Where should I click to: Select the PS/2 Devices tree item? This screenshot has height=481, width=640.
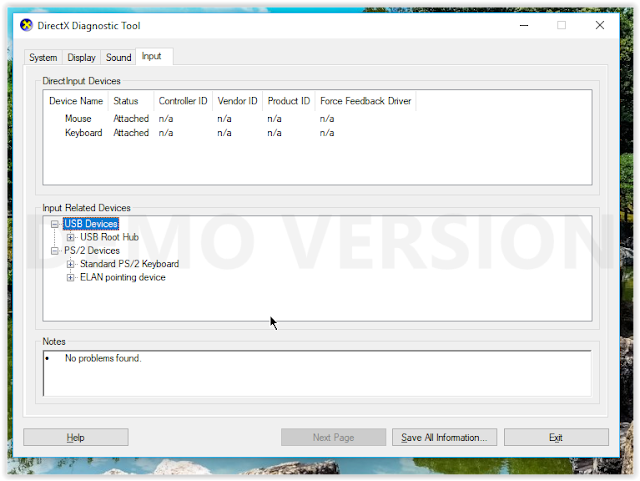tap(92, 251)
